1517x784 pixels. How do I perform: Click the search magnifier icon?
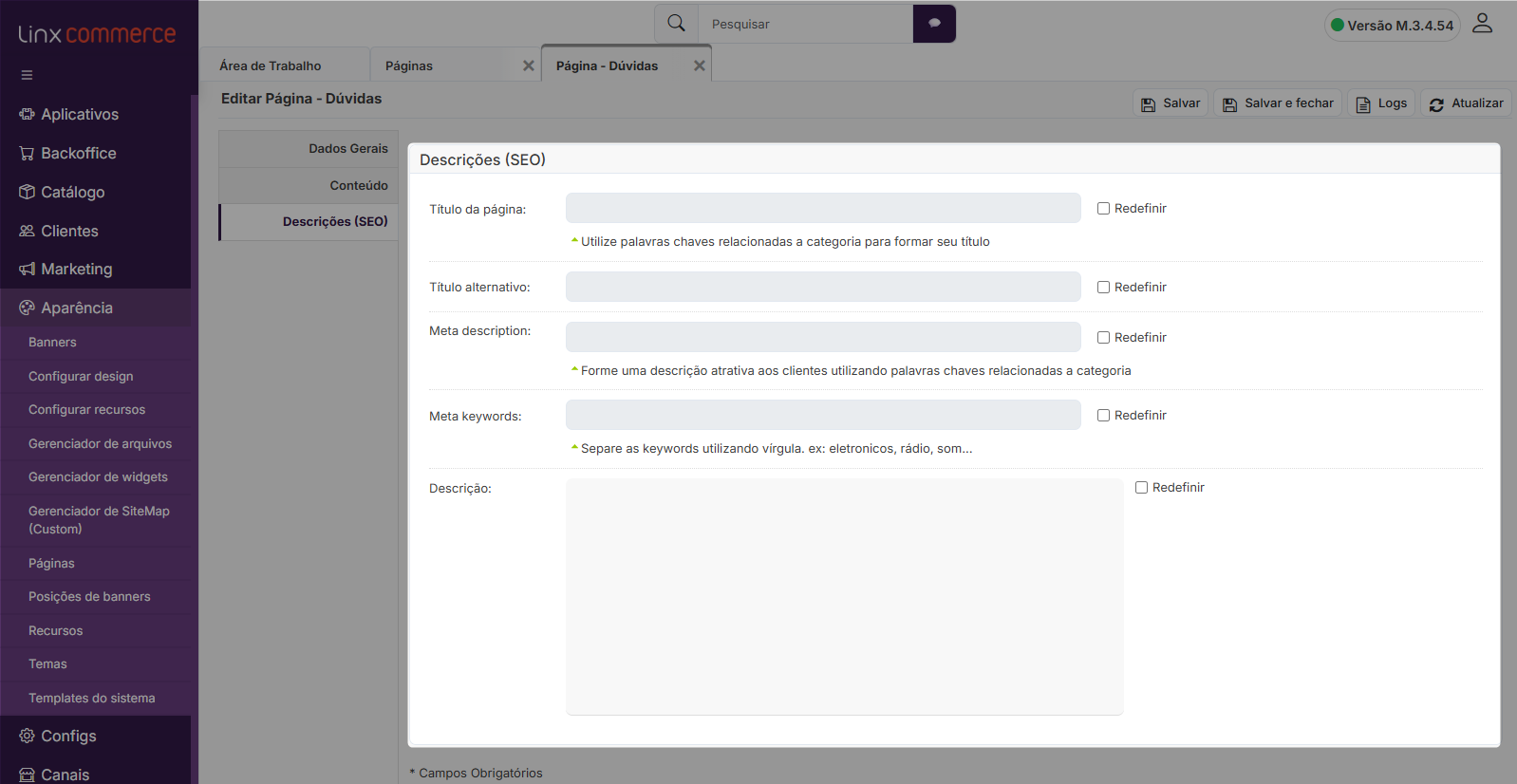[x=676, y=24]
